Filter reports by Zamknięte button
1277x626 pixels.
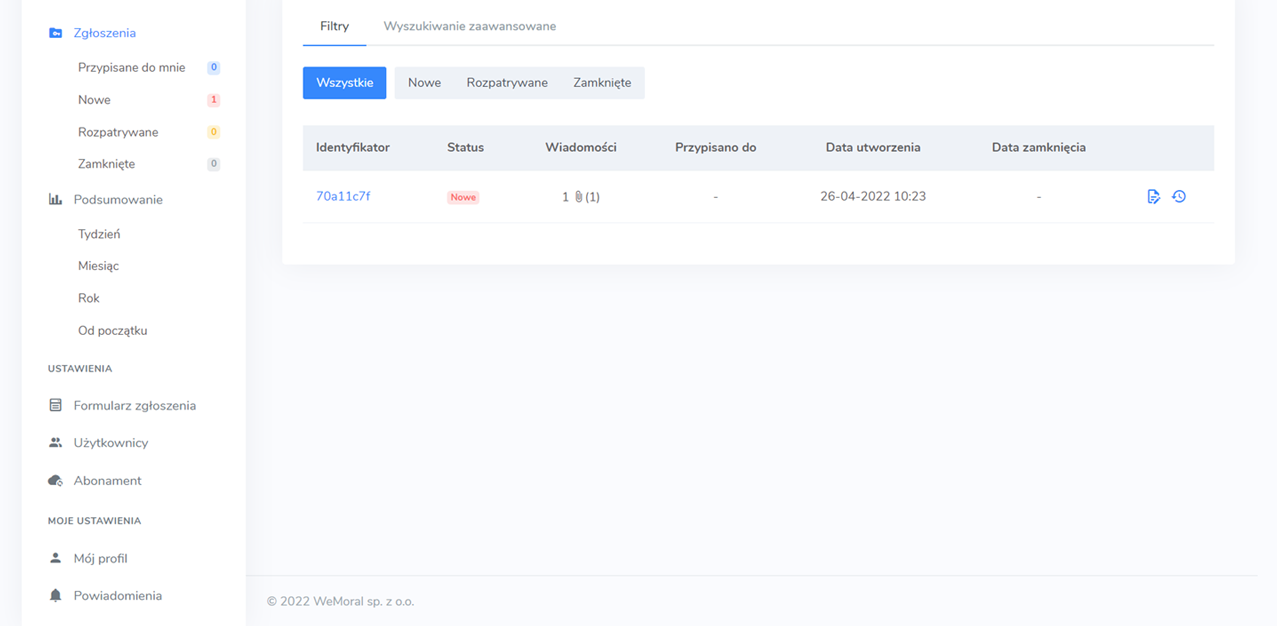click(x=602, y=83)
